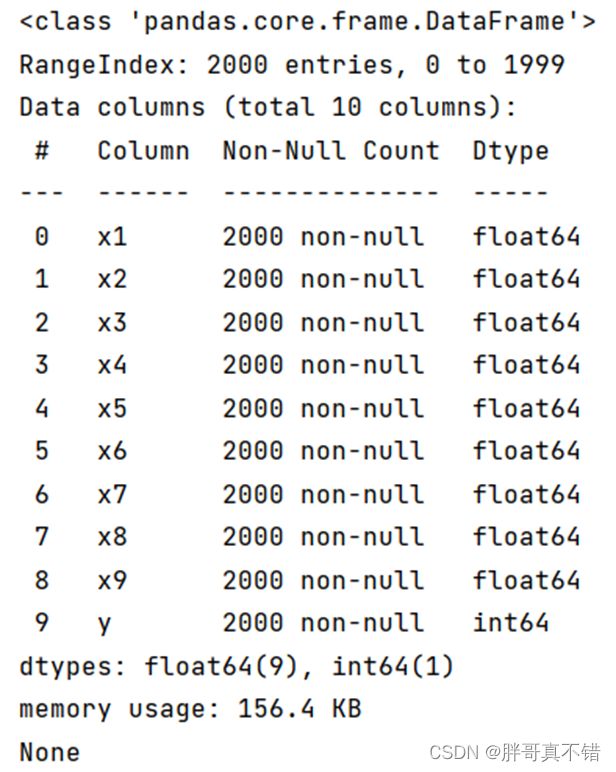Click the x9 column name
The width and height of the screenshot is (616, 772).
112,580
